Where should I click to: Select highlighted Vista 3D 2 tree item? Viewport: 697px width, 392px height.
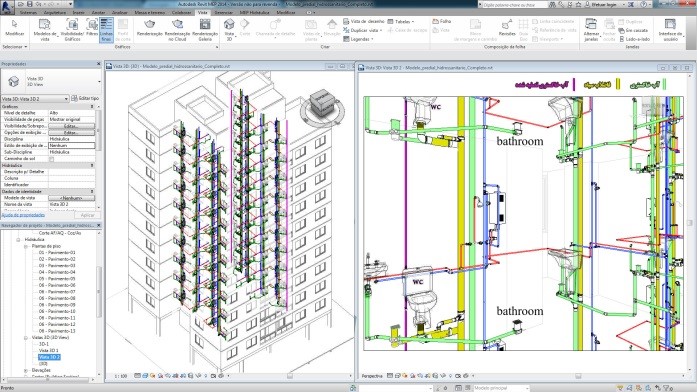(49, 357)
